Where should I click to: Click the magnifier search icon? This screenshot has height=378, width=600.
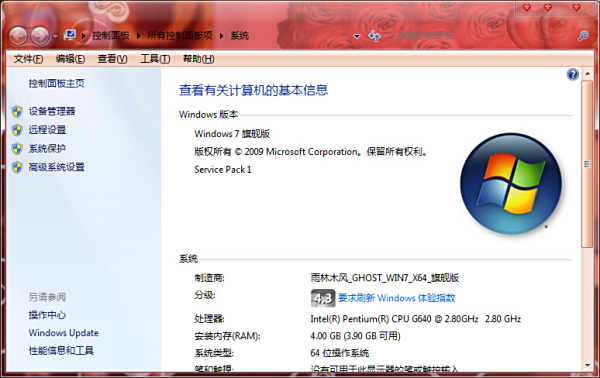point(583,36)
